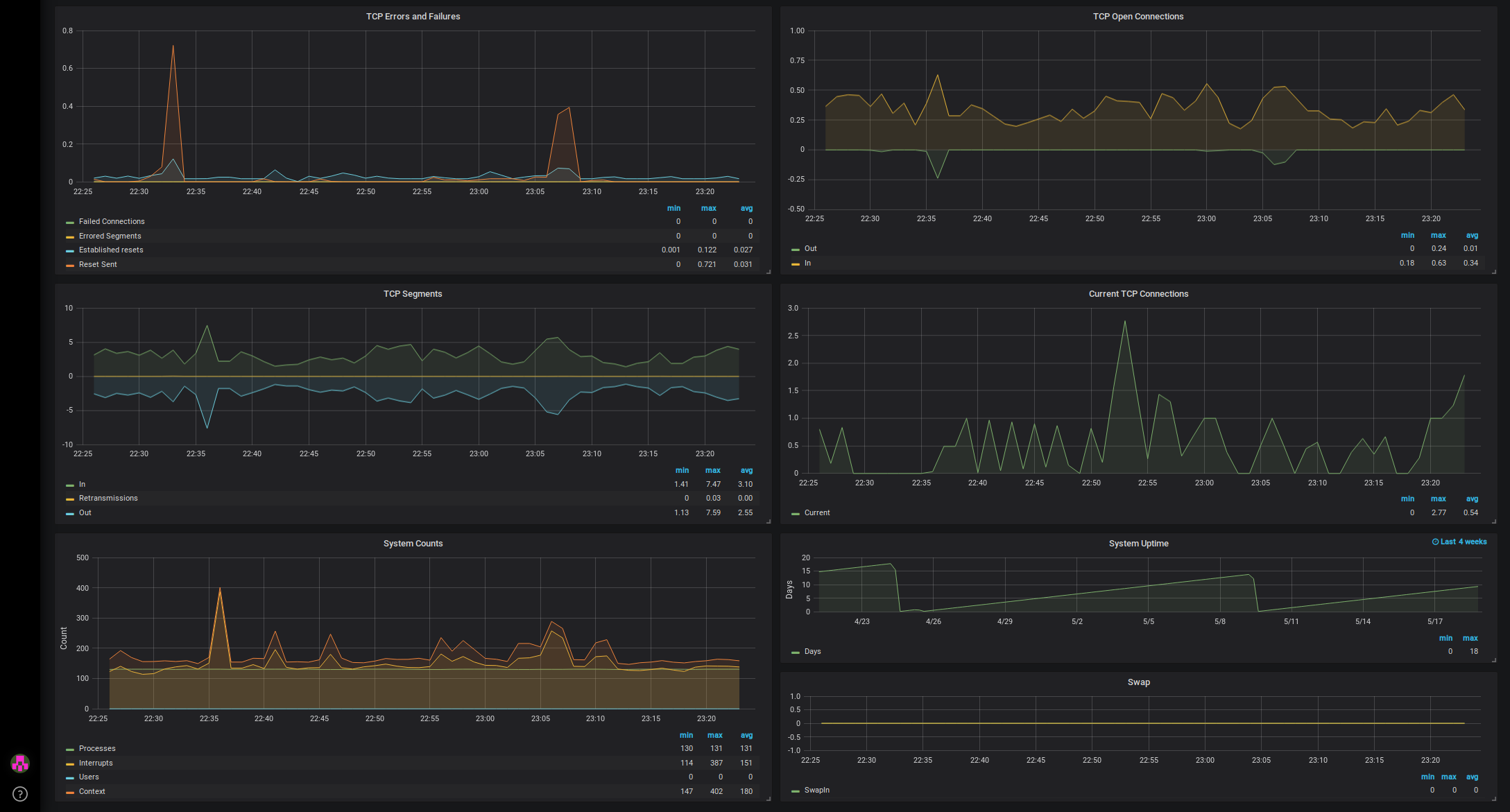Sort System Counts legend by max column

(714, 736)
